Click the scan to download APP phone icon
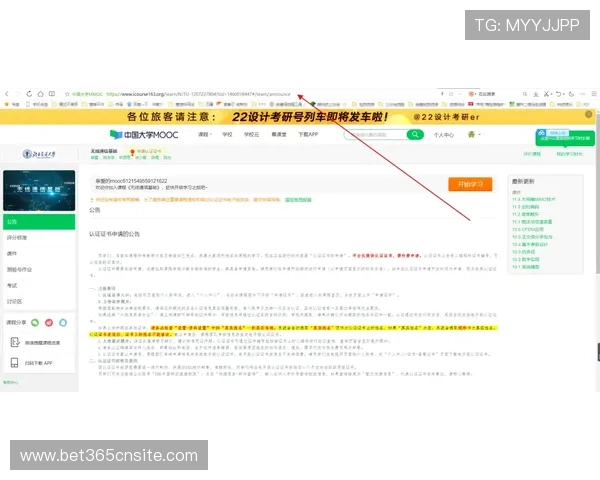This screenshot has width=600, height=480. pyautogui.click(x=14, y=362)
